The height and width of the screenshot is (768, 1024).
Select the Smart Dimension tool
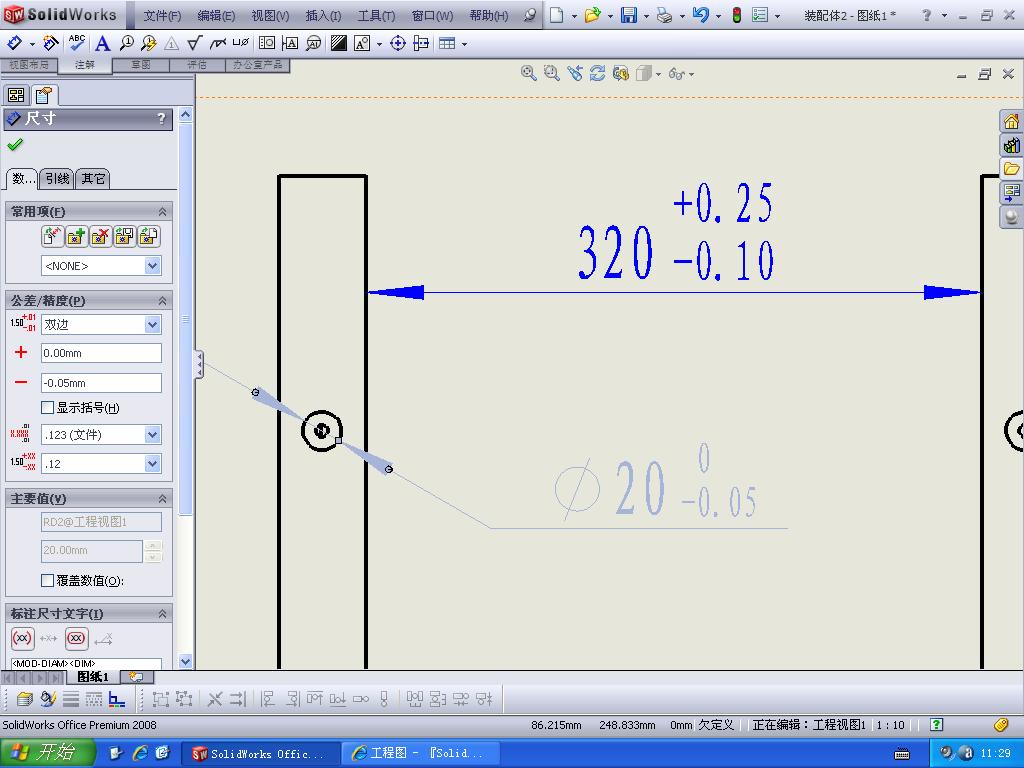pos(14,43)
